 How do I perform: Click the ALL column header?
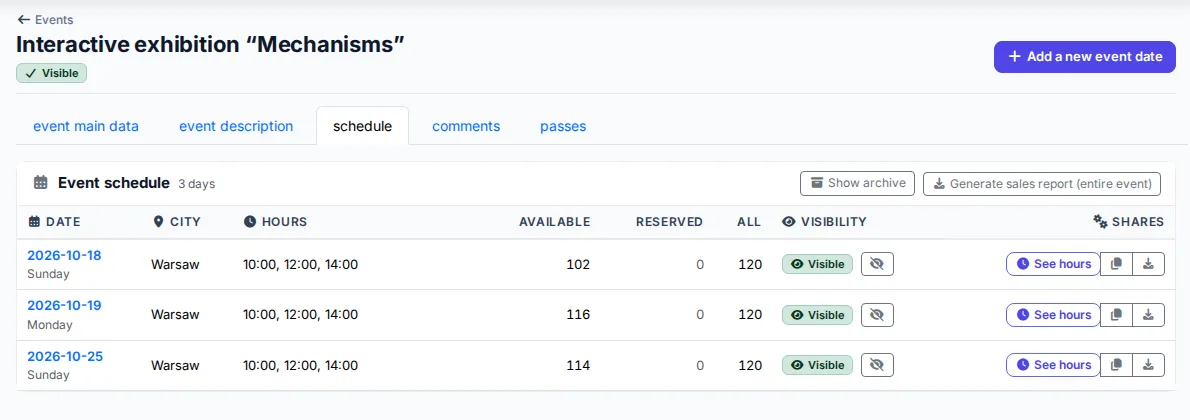click(749, 222)
